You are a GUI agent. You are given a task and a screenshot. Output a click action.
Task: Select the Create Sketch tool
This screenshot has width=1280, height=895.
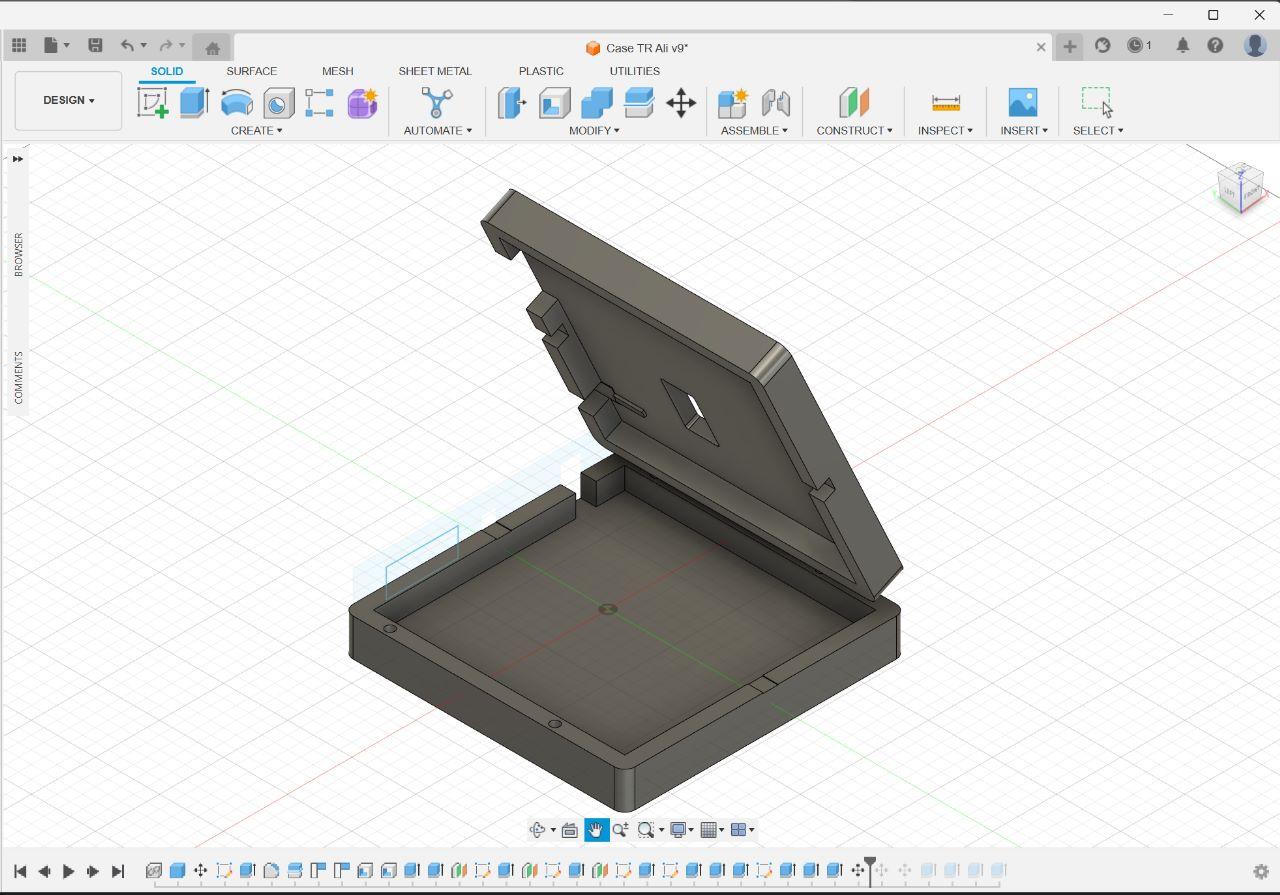coord(152,102)
